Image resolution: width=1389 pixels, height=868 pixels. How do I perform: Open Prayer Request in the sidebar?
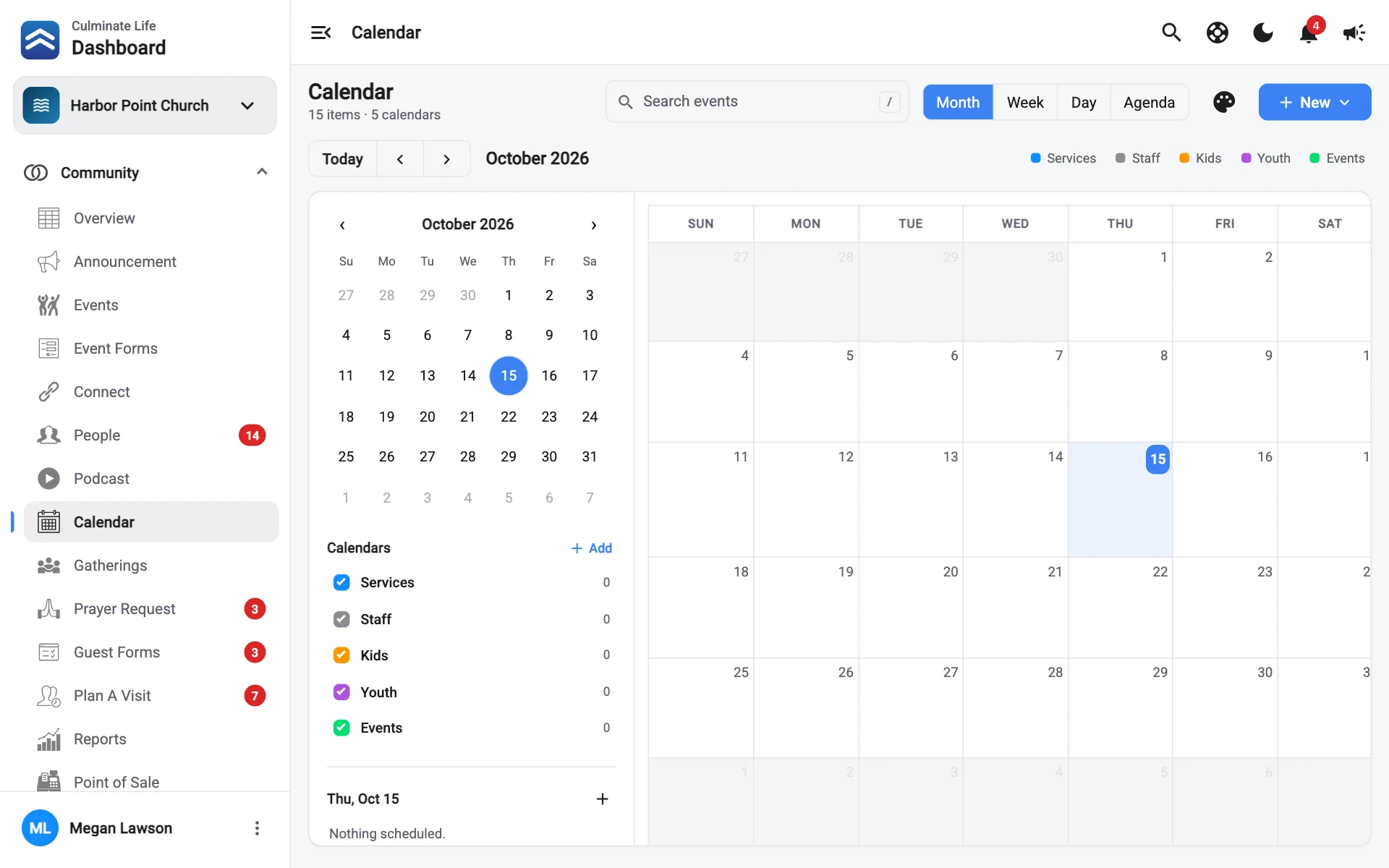click(151, 609)
